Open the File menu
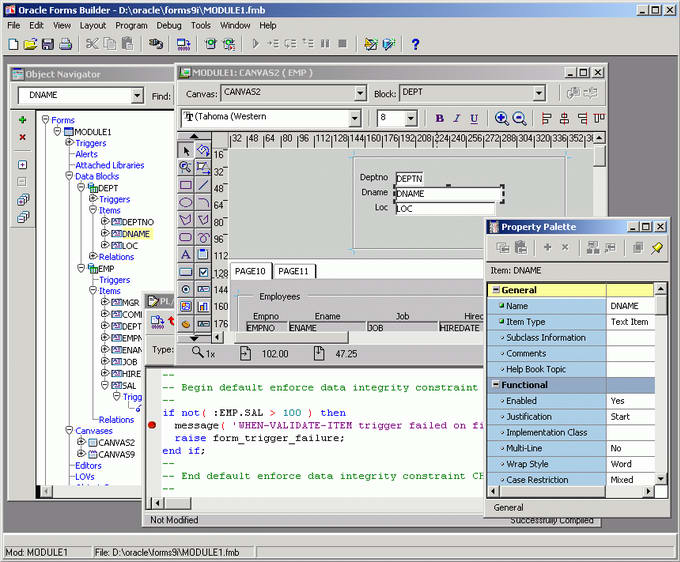The image size is (680, 562). [13, 25]
